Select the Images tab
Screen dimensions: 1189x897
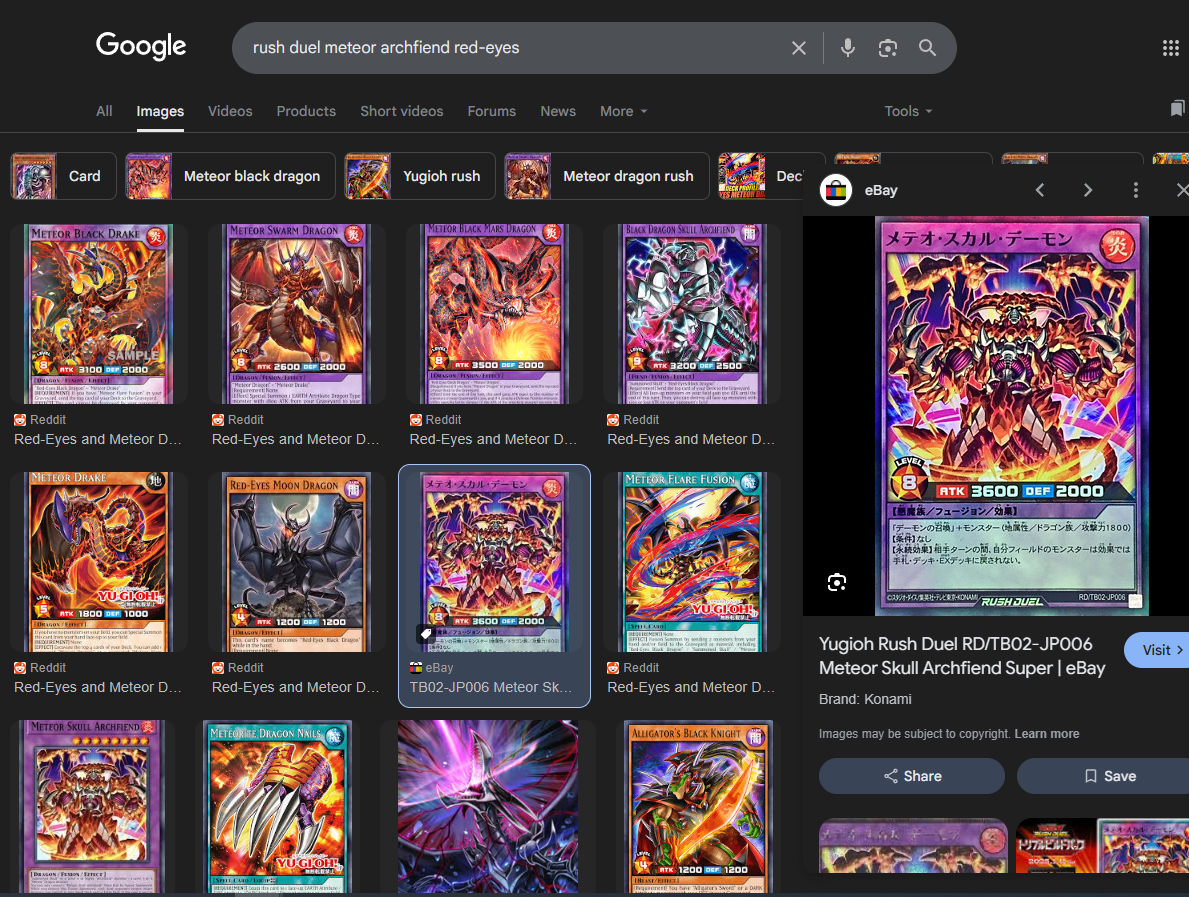(x=160, y=111)
